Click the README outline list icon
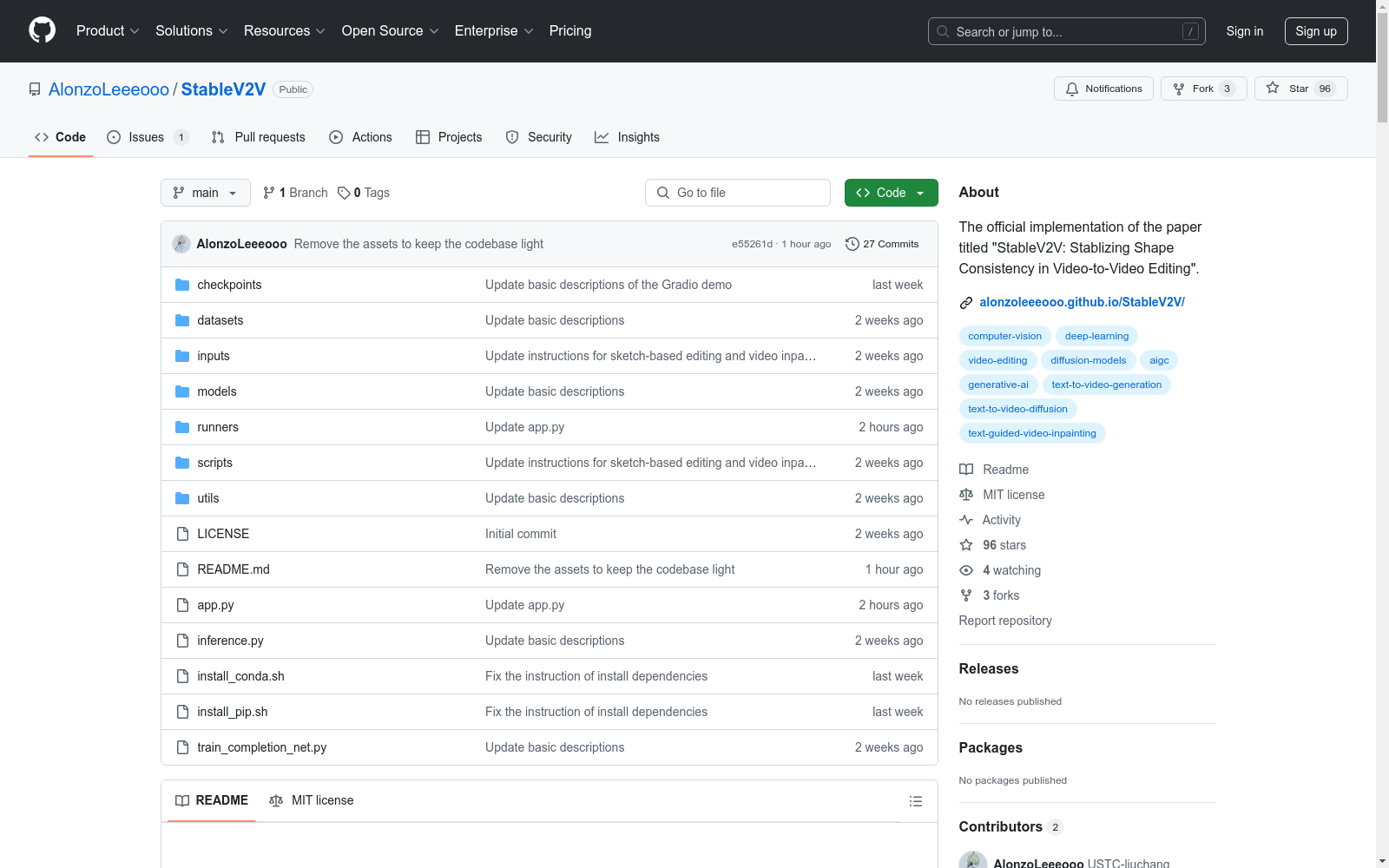Image resolution: width=1389 pixels, height=868 pixels. coord(916,801)
